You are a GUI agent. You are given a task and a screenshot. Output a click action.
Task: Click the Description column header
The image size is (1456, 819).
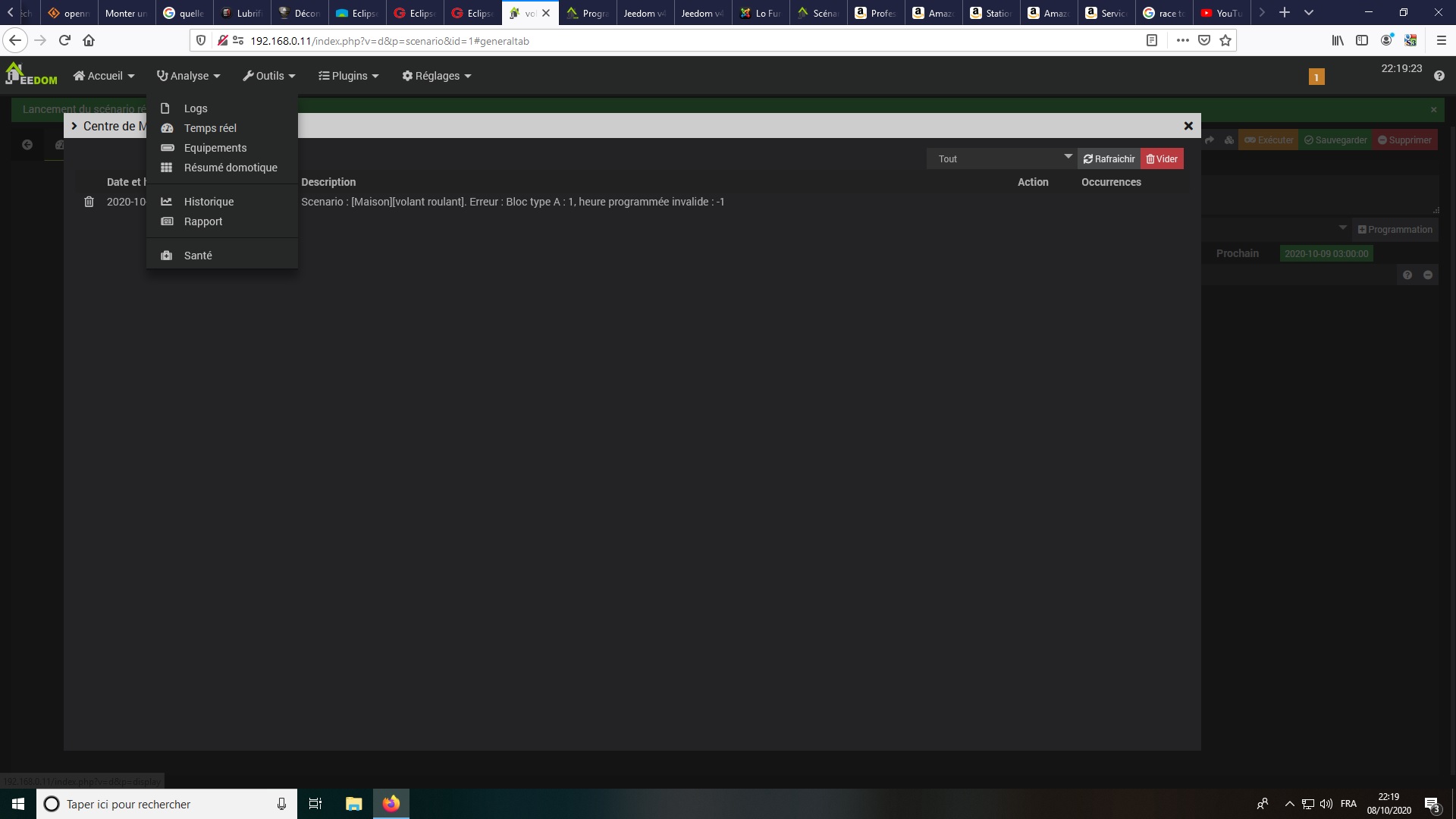coord(328,182)
